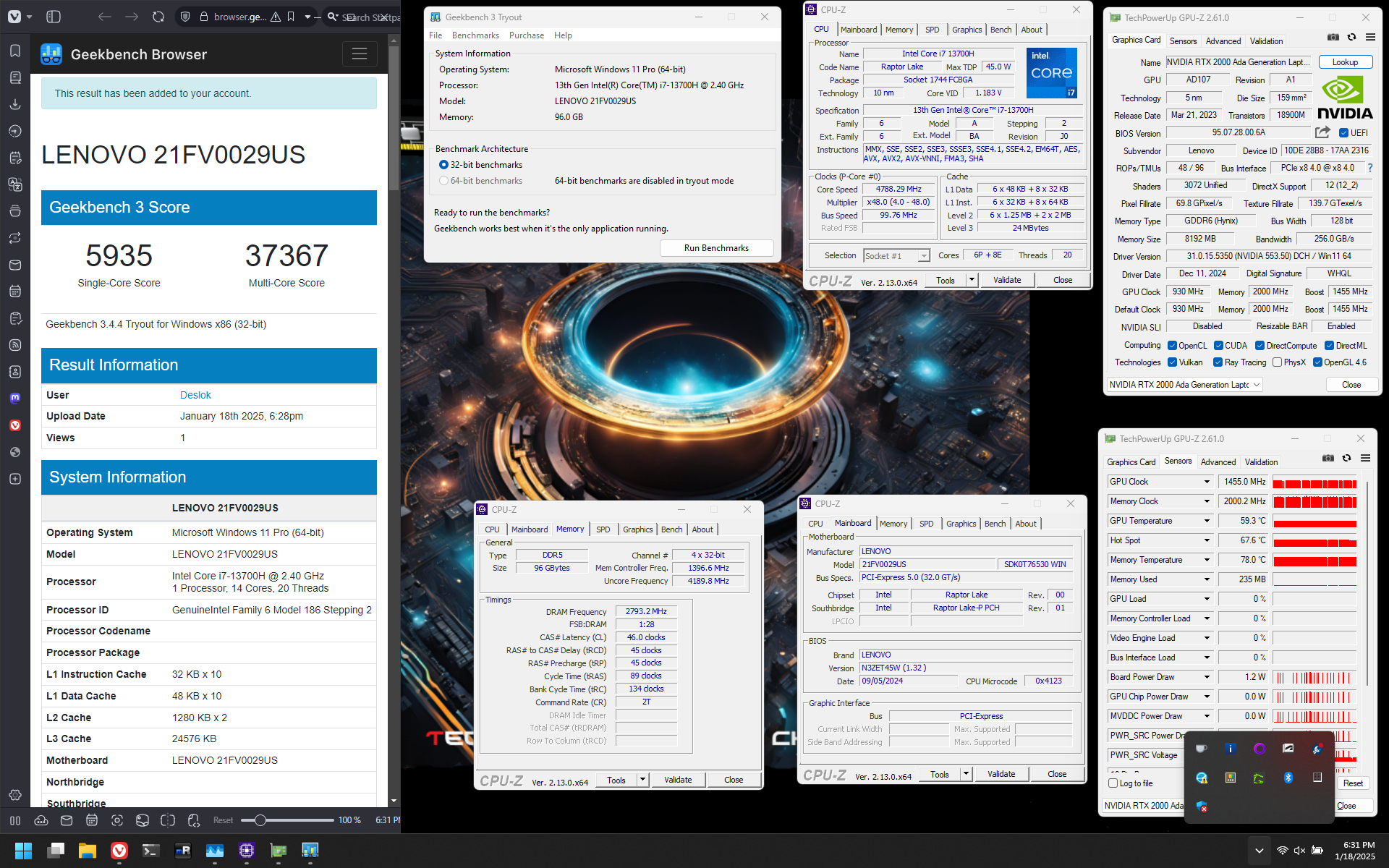
Task: Toggle the UEFI checkbox in GPU-Z
Action: tap(1343, 133)
